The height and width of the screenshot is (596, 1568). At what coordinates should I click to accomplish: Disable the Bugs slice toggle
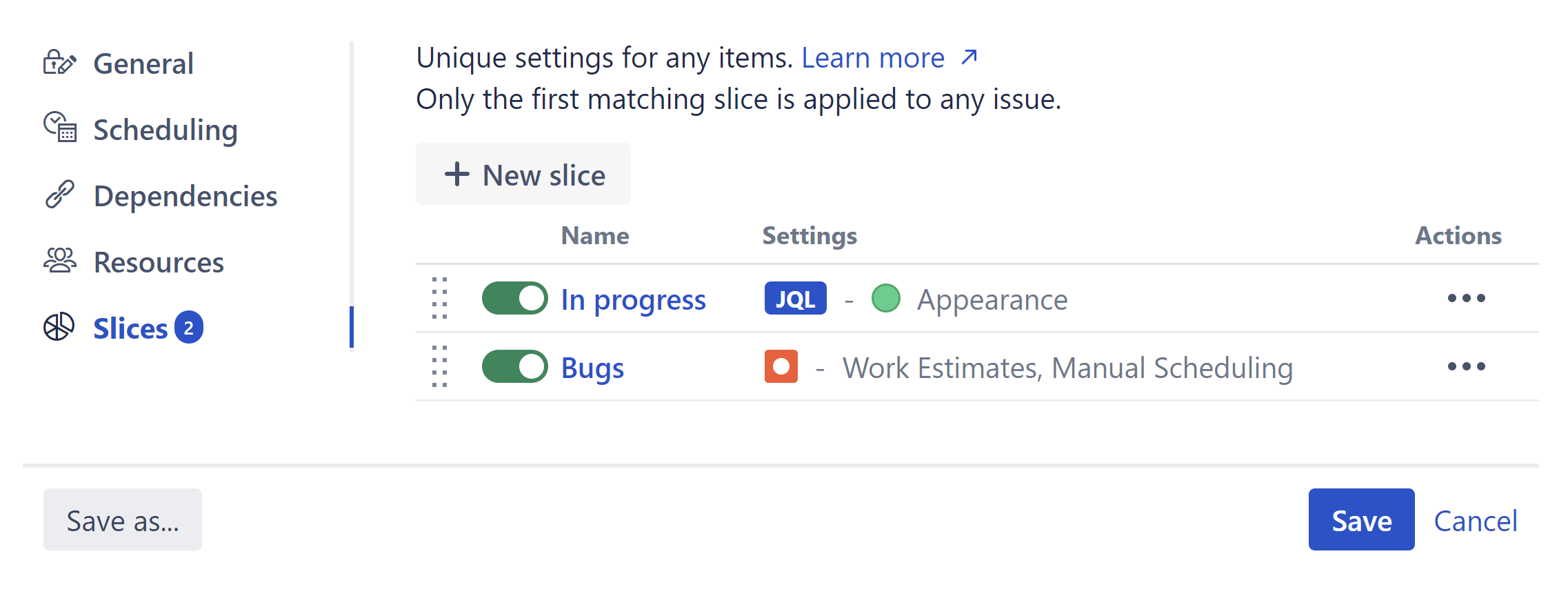click(514, 366)
